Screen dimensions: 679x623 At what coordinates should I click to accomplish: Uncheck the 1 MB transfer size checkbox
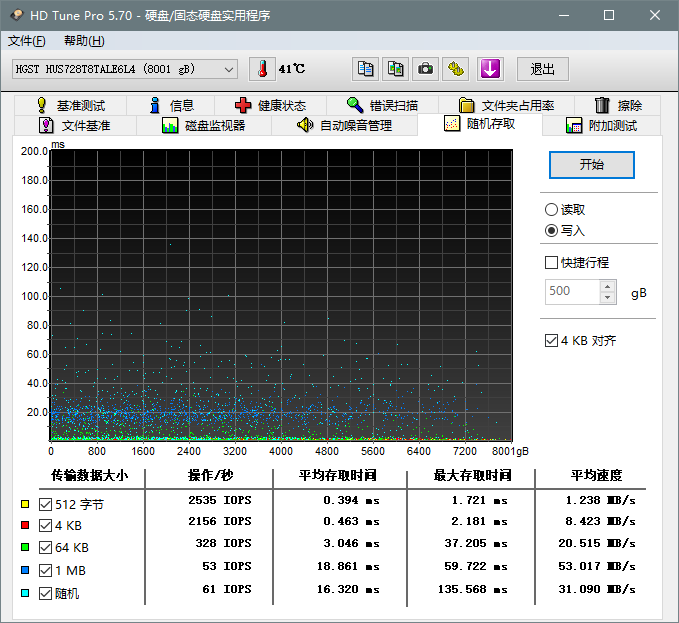[x=45, y=571]
